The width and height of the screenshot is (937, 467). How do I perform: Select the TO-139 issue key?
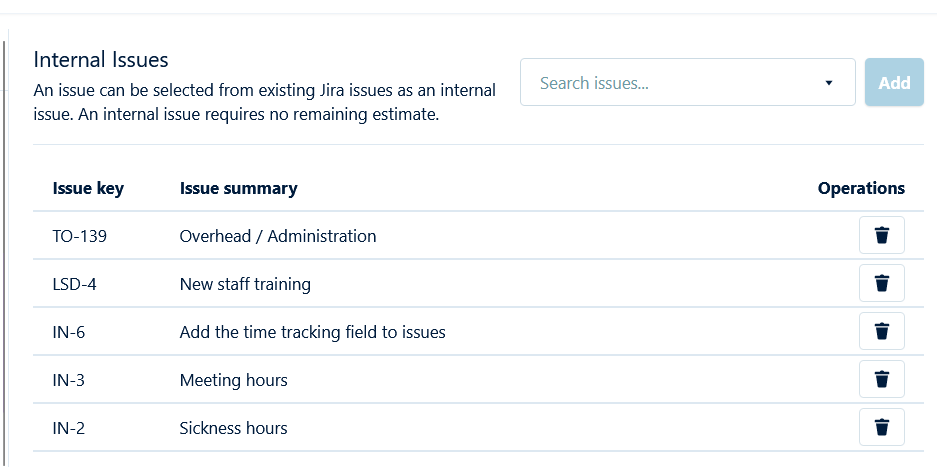coord(80,237)
